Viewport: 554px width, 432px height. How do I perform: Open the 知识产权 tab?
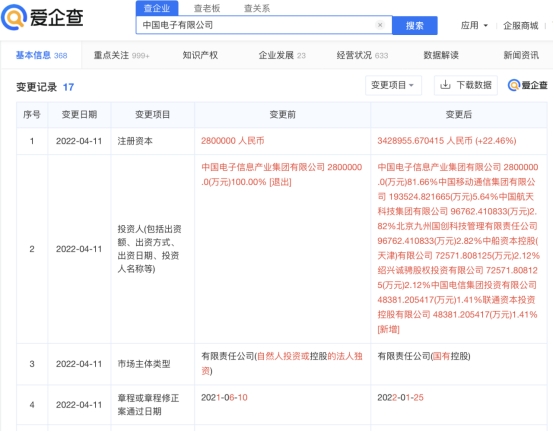pyautogui.click(x=200, y=55)
